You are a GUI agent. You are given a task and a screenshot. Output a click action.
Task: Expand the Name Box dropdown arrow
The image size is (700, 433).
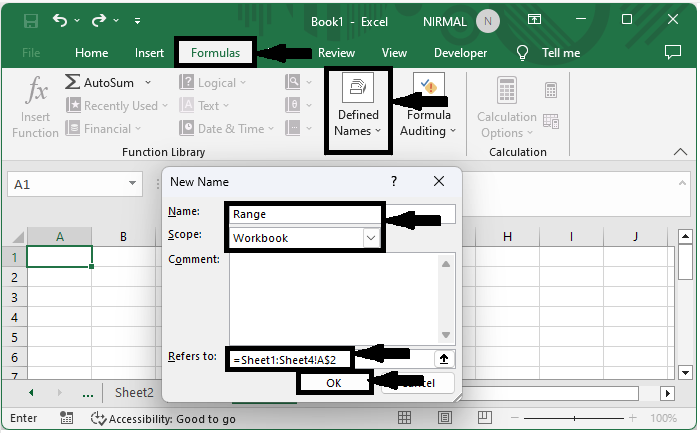pos(133,183)
